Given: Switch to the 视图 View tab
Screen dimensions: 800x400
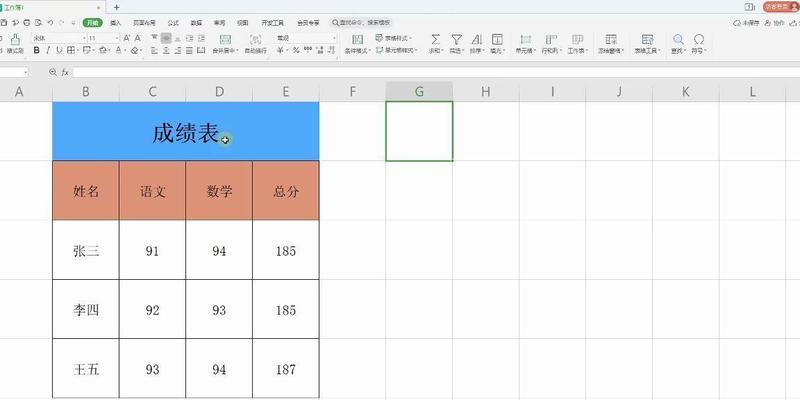Looking at the screenshot, I should click(242, 23).
